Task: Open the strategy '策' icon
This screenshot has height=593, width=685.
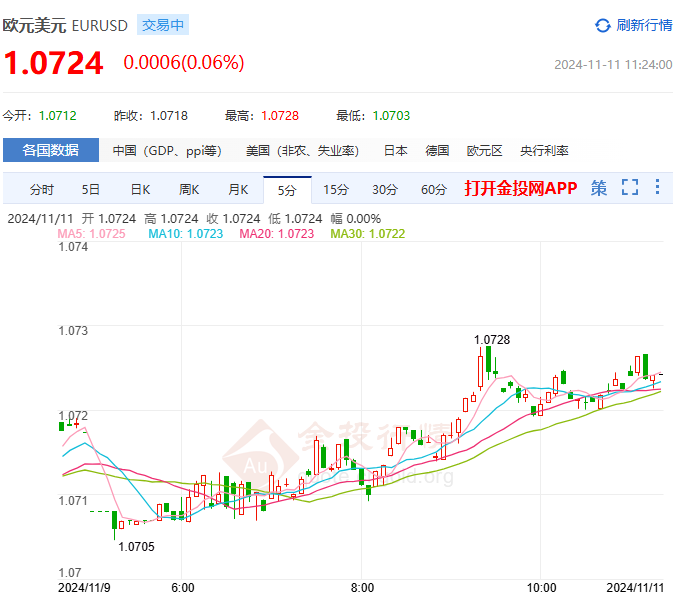Action: click(x=598, y=188)
